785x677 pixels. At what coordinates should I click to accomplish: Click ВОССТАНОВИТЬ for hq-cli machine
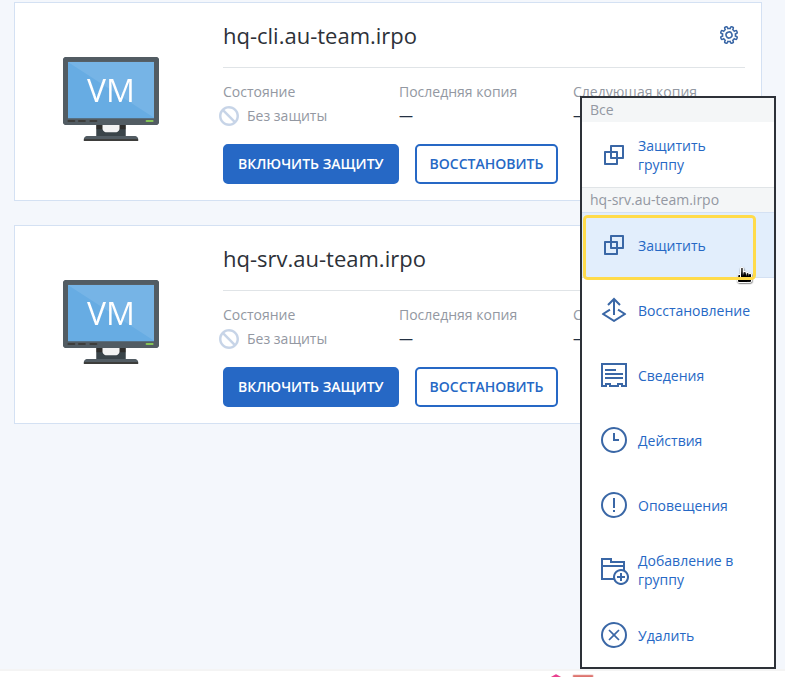486,164
